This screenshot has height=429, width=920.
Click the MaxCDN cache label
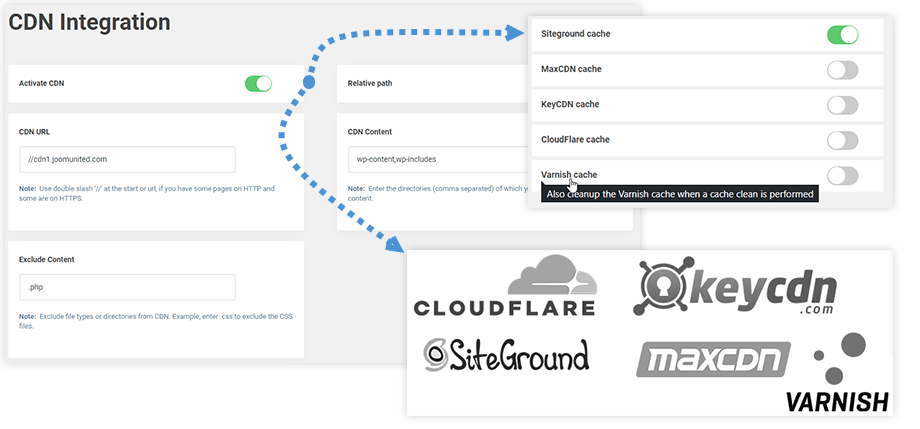click(571, 69)
